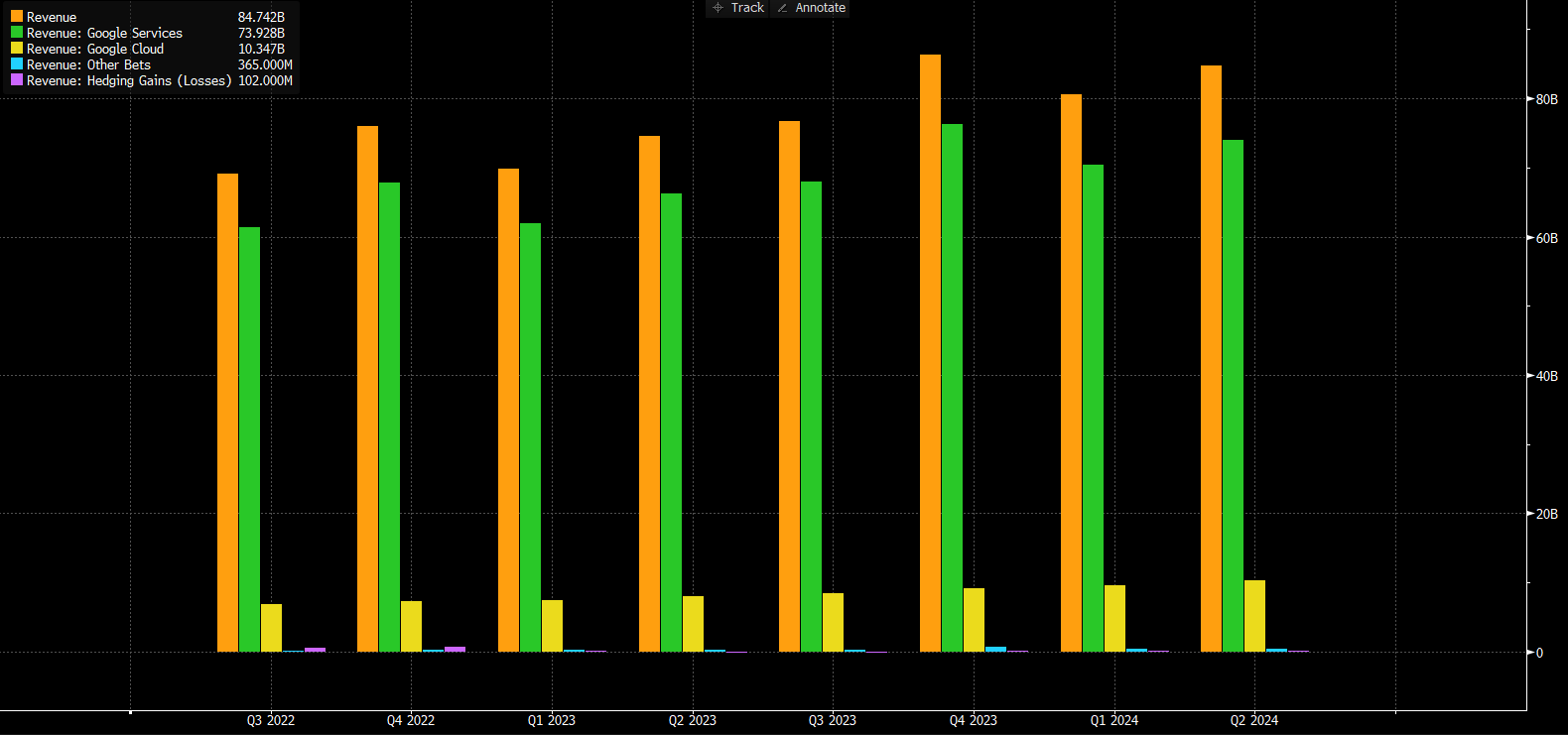Screen dimensions: 1568x735
Task: Click the Q1 2023 axis label
Action: click(x=552, y=720)
